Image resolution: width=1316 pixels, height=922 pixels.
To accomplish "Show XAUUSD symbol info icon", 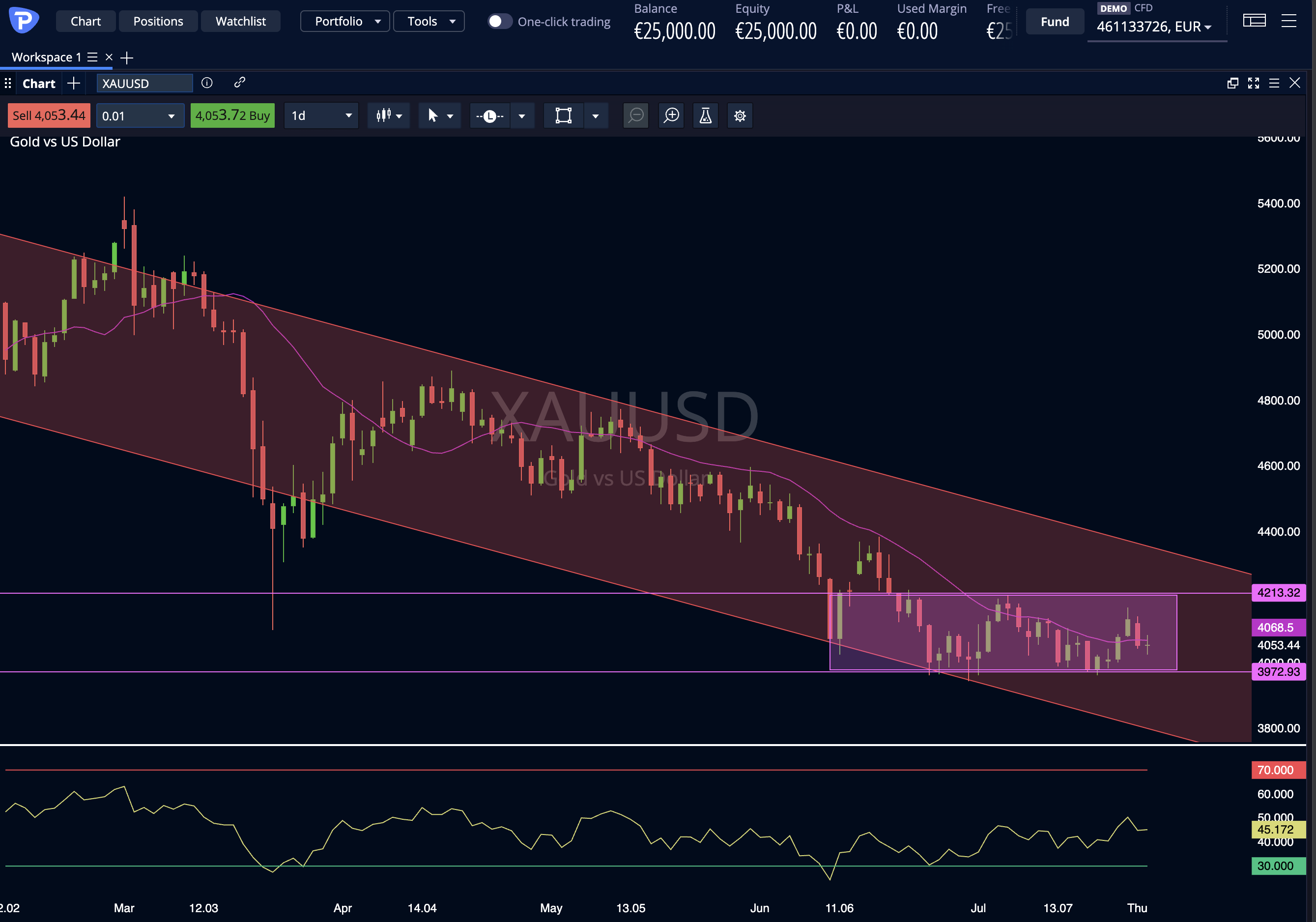I will point(207,83).
